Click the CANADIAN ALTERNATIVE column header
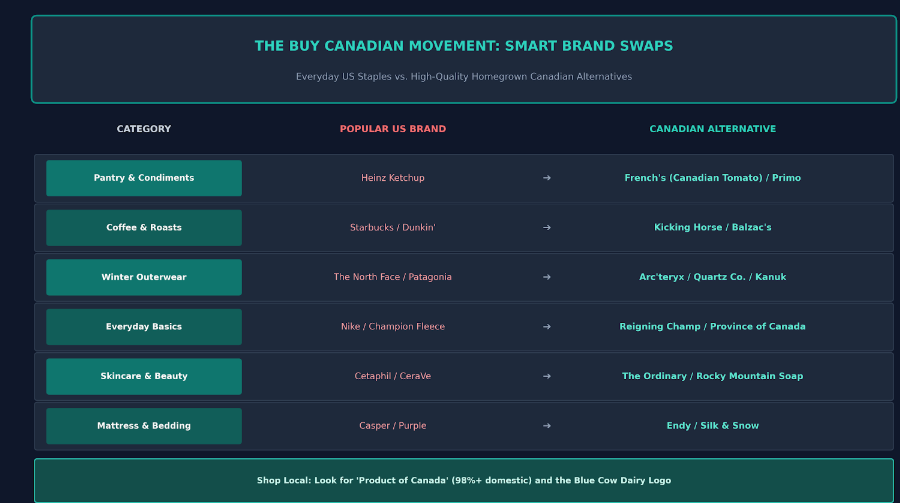Image resolution: width=900 pixels, height=503 pixels. point(712,129)
